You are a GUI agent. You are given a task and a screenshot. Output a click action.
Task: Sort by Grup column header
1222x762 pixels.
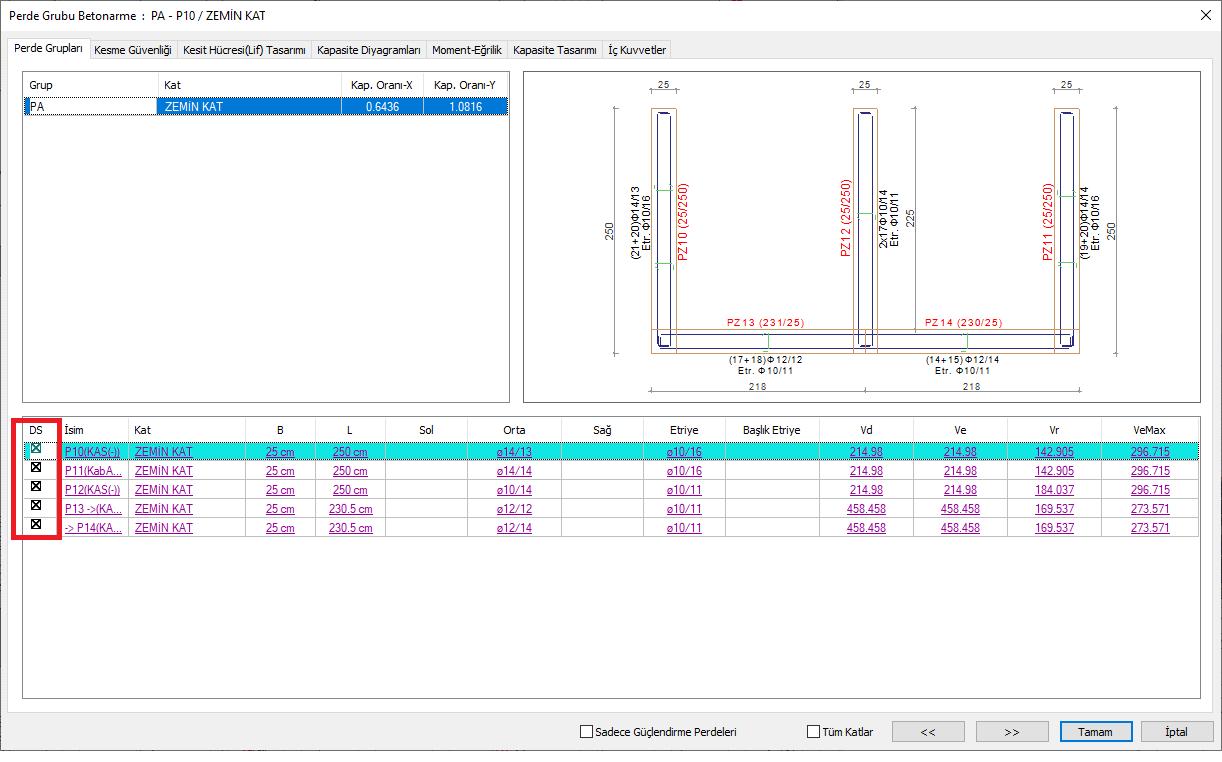coord(91,85)
